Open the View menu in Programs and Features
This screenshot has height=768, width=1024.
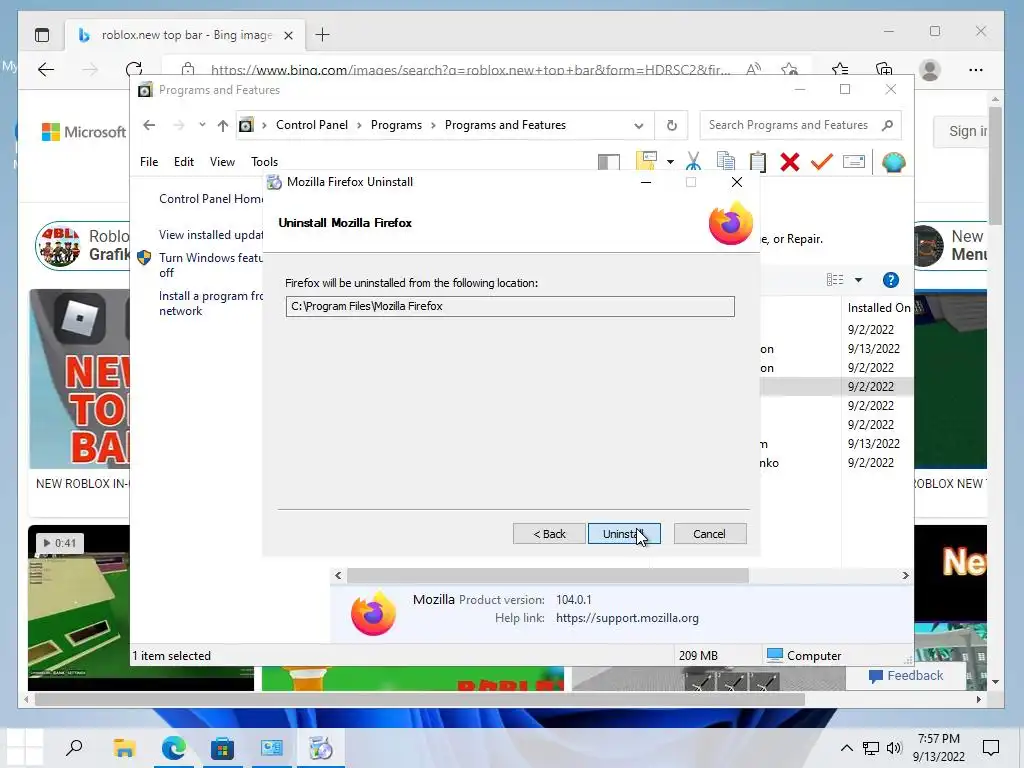222,161
